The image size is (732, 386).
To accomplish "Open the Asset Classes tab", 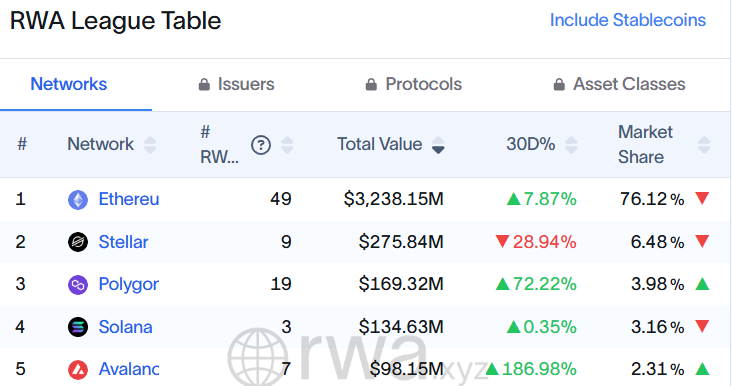I will 619,84.
